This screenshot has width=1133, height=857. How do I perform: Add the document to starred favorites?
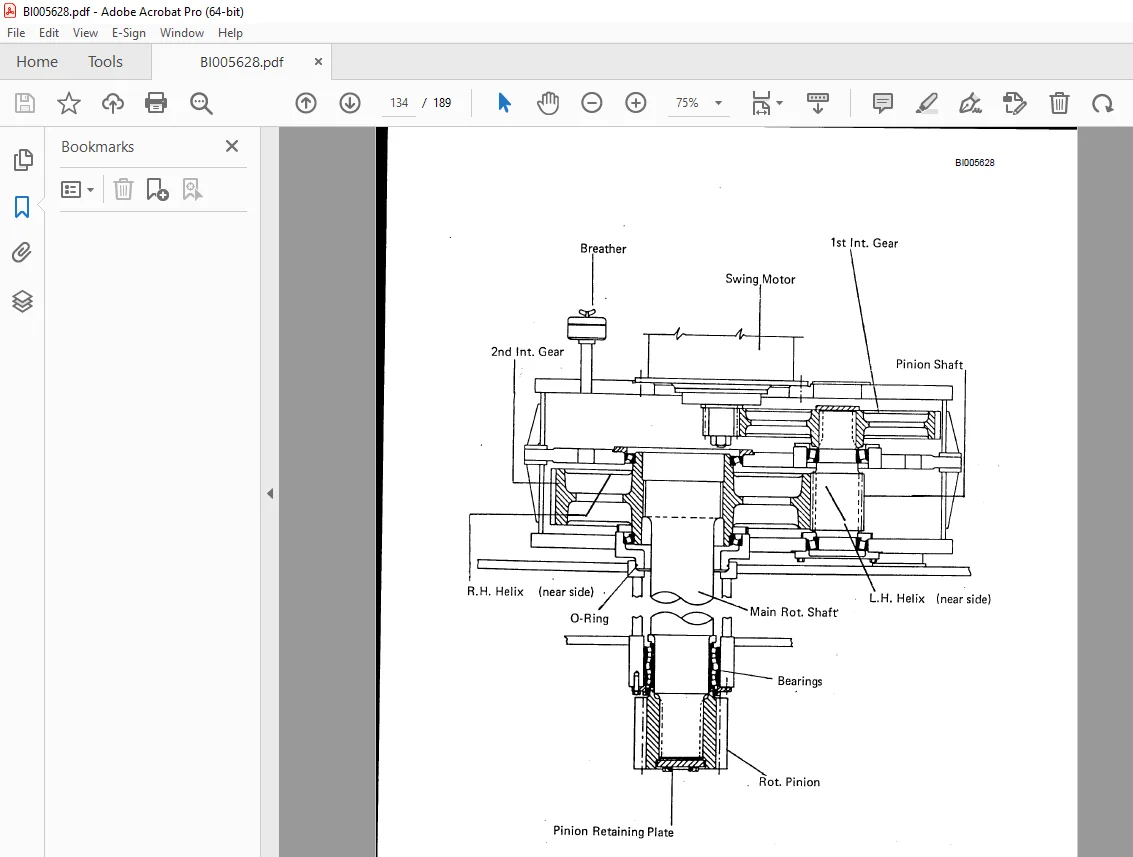pyautogui.click(x=69, y=103)
